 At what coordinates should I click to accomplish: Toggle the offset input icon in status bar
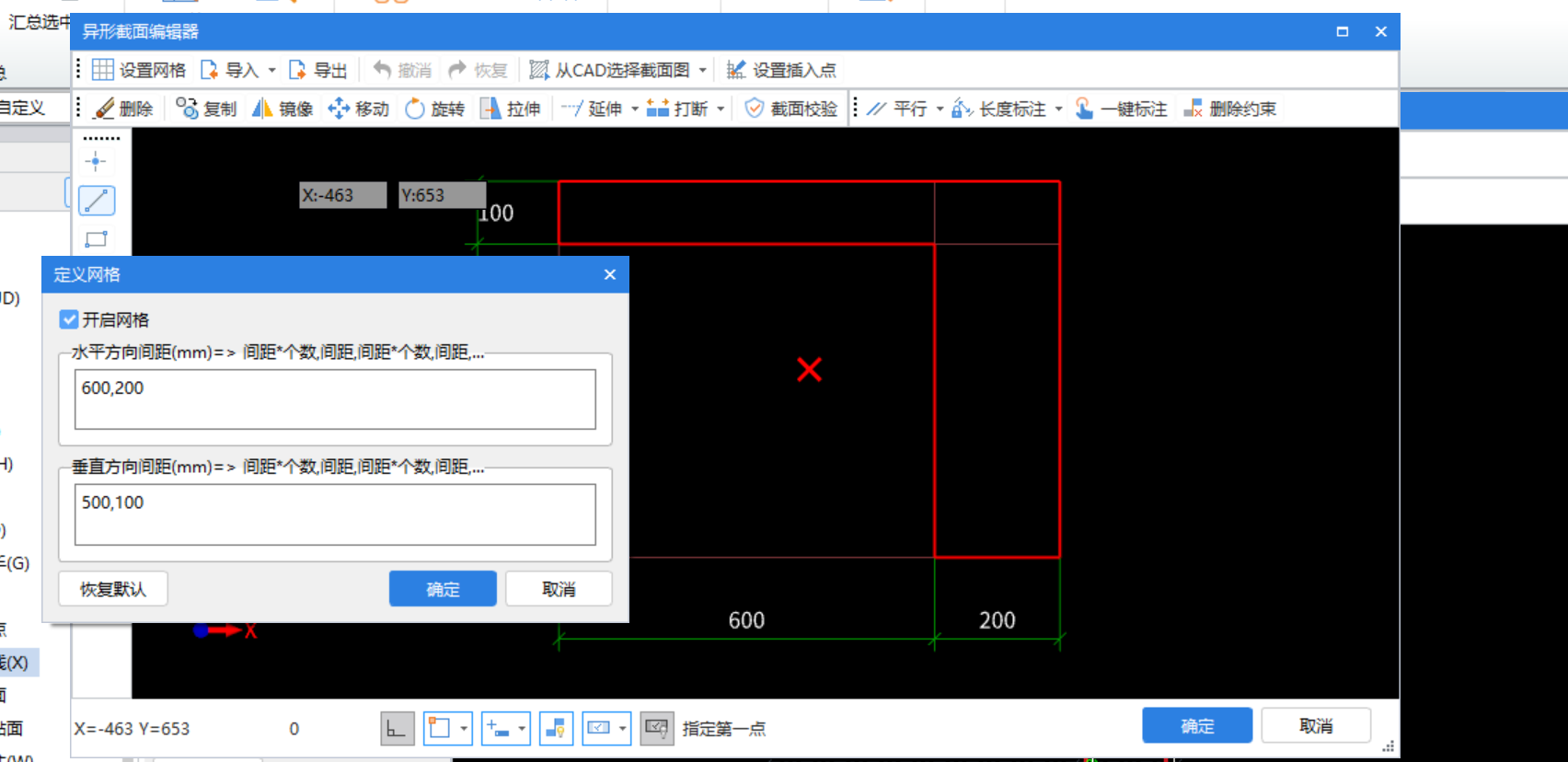(x=498, y=729)
